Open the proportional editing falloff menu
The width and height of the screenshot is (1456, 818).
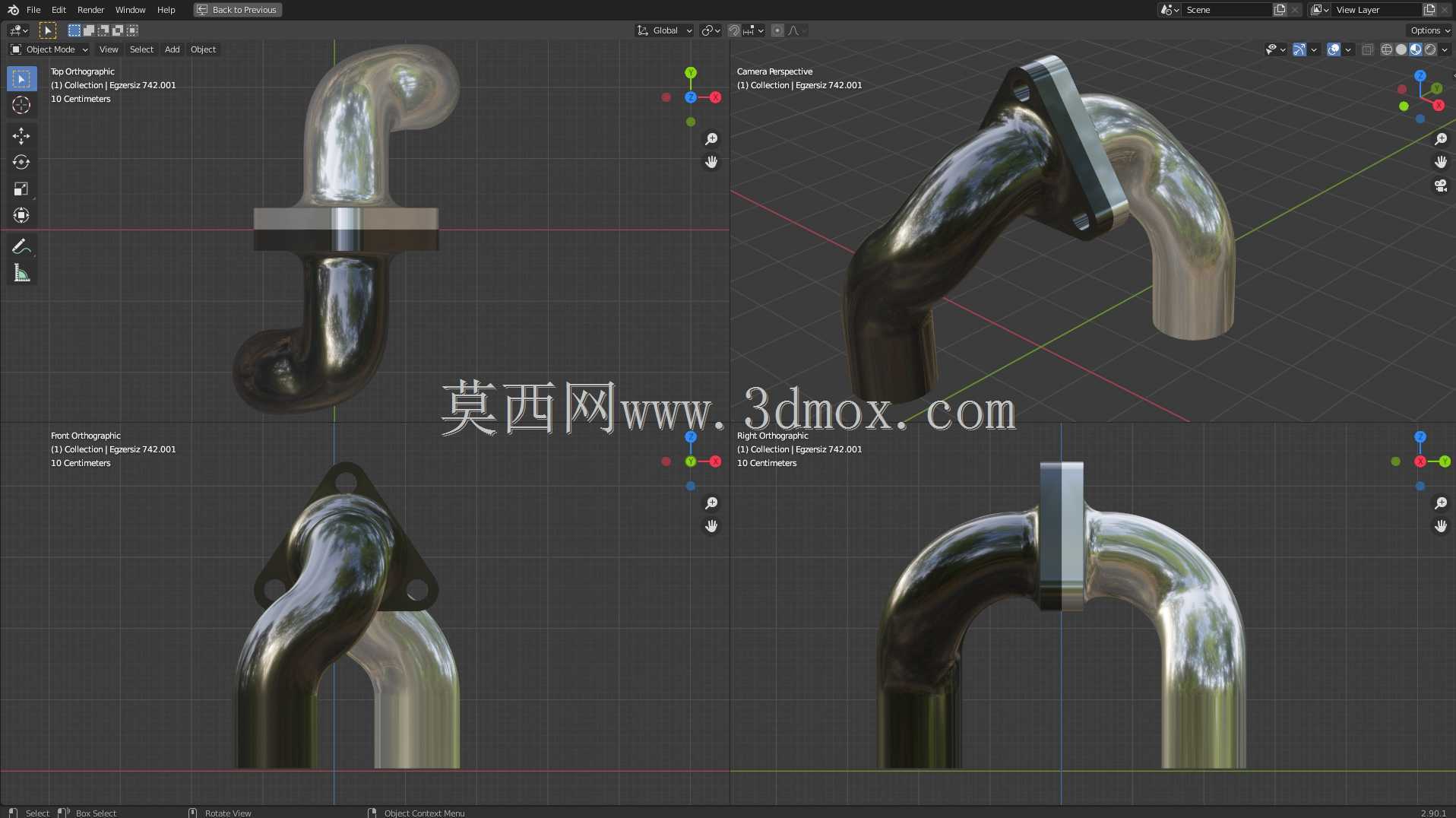point(797,30)
